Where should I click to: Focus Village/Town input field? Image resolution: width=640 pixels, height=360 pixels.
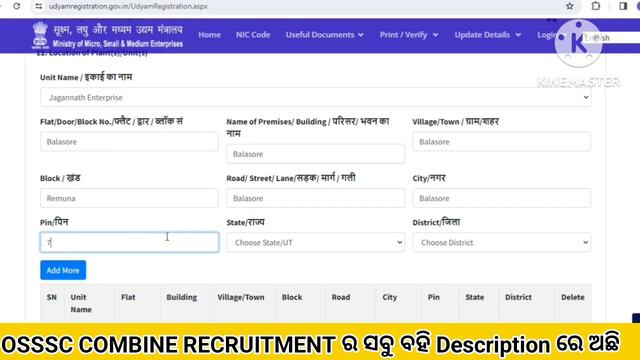pos(502,142)
